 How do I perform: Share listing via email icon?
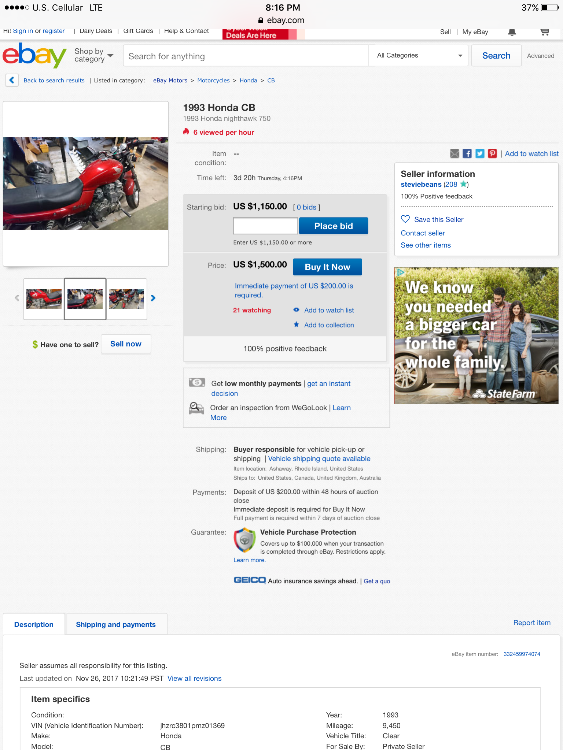pos(454,154)
